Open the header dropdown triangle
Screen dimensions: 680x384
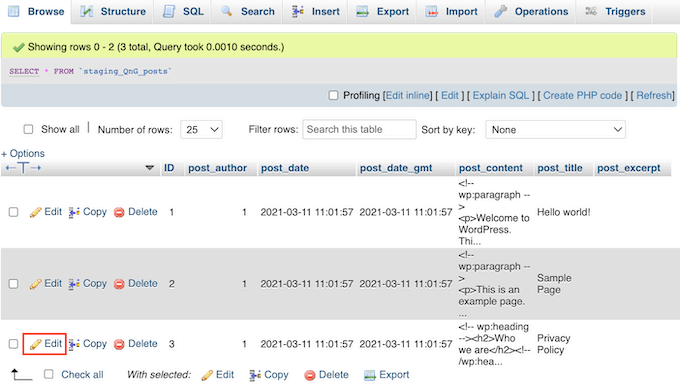pos(150,167)
